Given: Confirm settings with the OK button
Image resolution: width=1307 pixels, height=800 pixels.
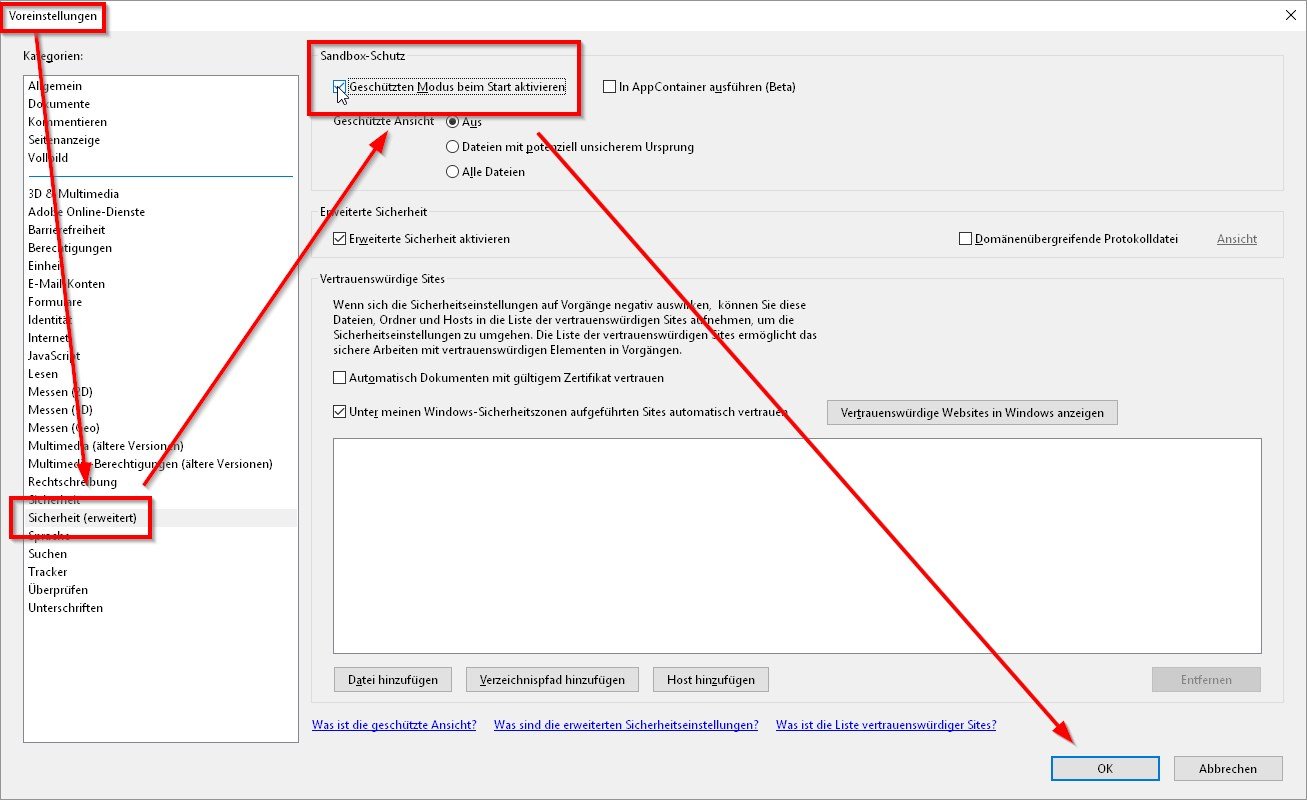Looking at the screenshot, I should tap(1104, 768).
